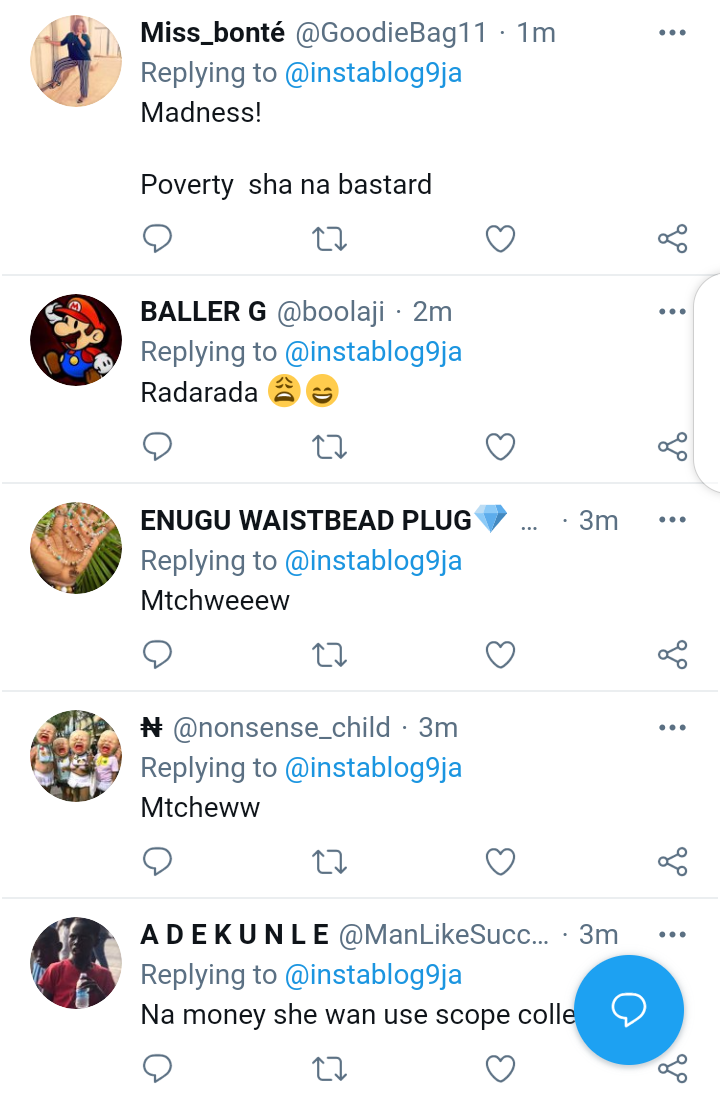
Task: Open the @nonsense_child profile handle
Action: [x=282, y=728]
